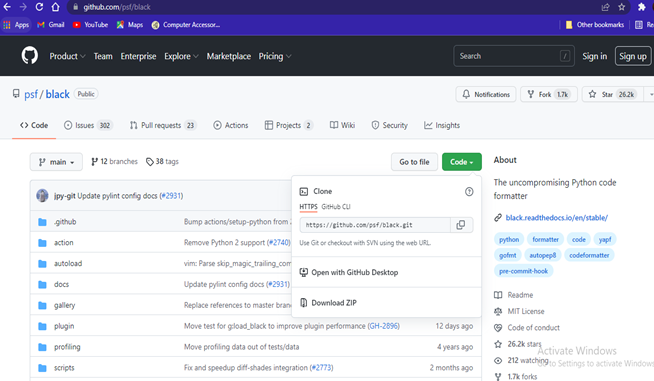The height and width of the screenshot is (381, 654).
Task: Open the Enterprise nav link
Action: click(x=138, y=56)
